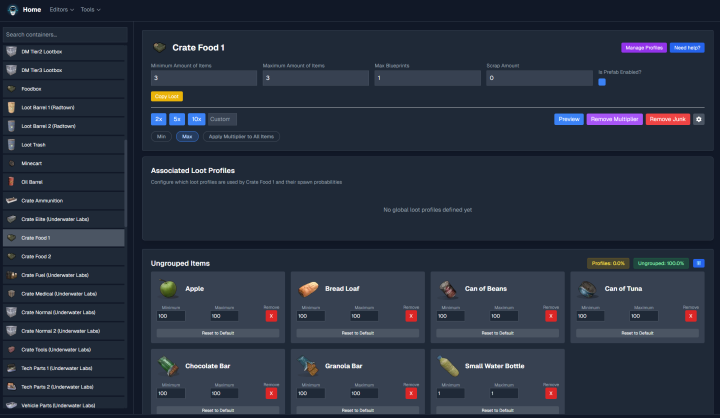Click the yellow Copy Loot button
The width and height of the screenshot is (720, 418).
[167, 96]
